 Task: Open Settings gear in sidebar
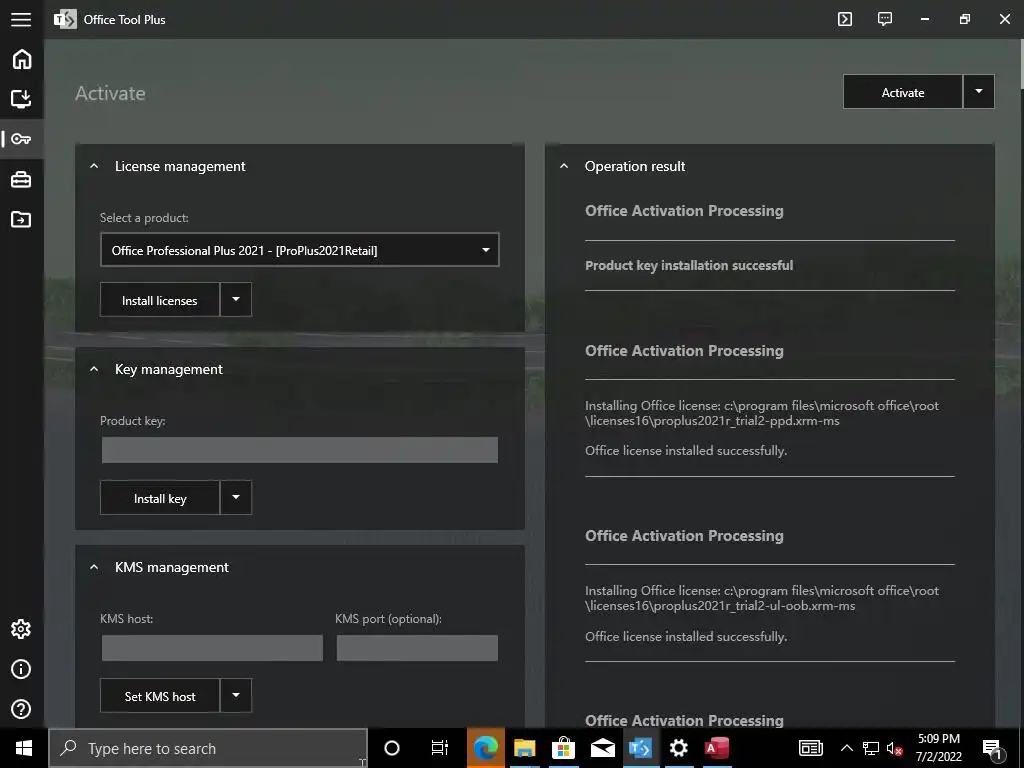click(x=21, y=629)
